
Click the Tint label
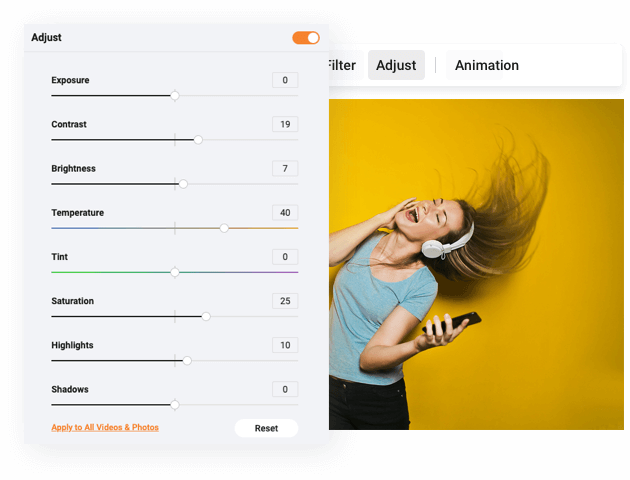pos(59,257)
